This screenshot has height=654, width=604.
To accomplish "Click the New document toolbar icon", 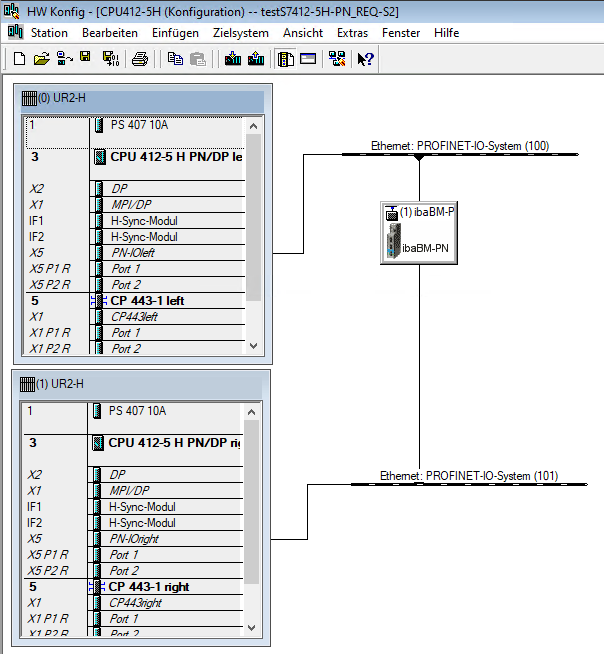I will (19, 59).
